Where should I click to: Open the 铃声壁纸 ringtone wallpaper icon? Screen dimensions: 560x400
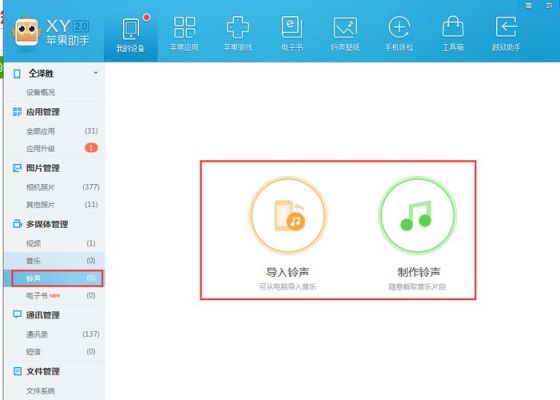click(x=345, y=28)
